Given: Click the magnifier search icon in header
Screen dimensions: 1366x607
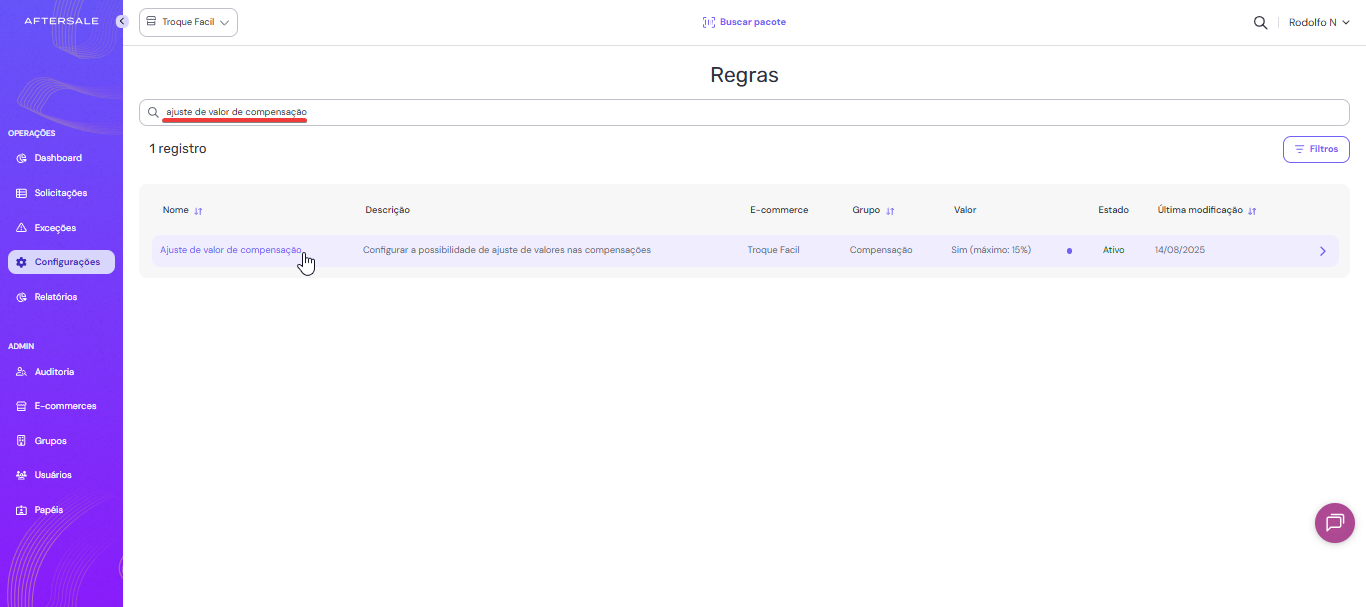Looking at the screenshot, I should click(x=1260, y=22).
